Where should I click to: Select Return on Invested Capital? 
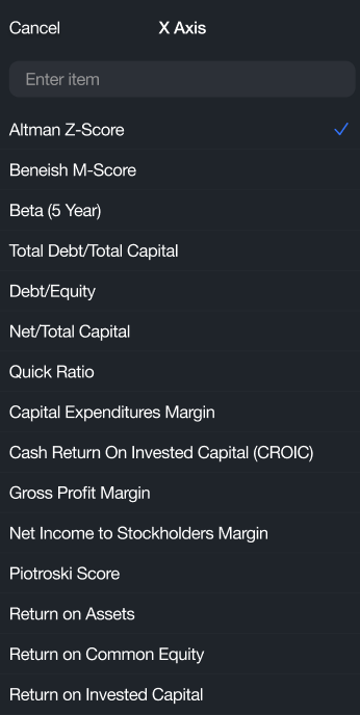pyautogui.click(x=180, y=695)
